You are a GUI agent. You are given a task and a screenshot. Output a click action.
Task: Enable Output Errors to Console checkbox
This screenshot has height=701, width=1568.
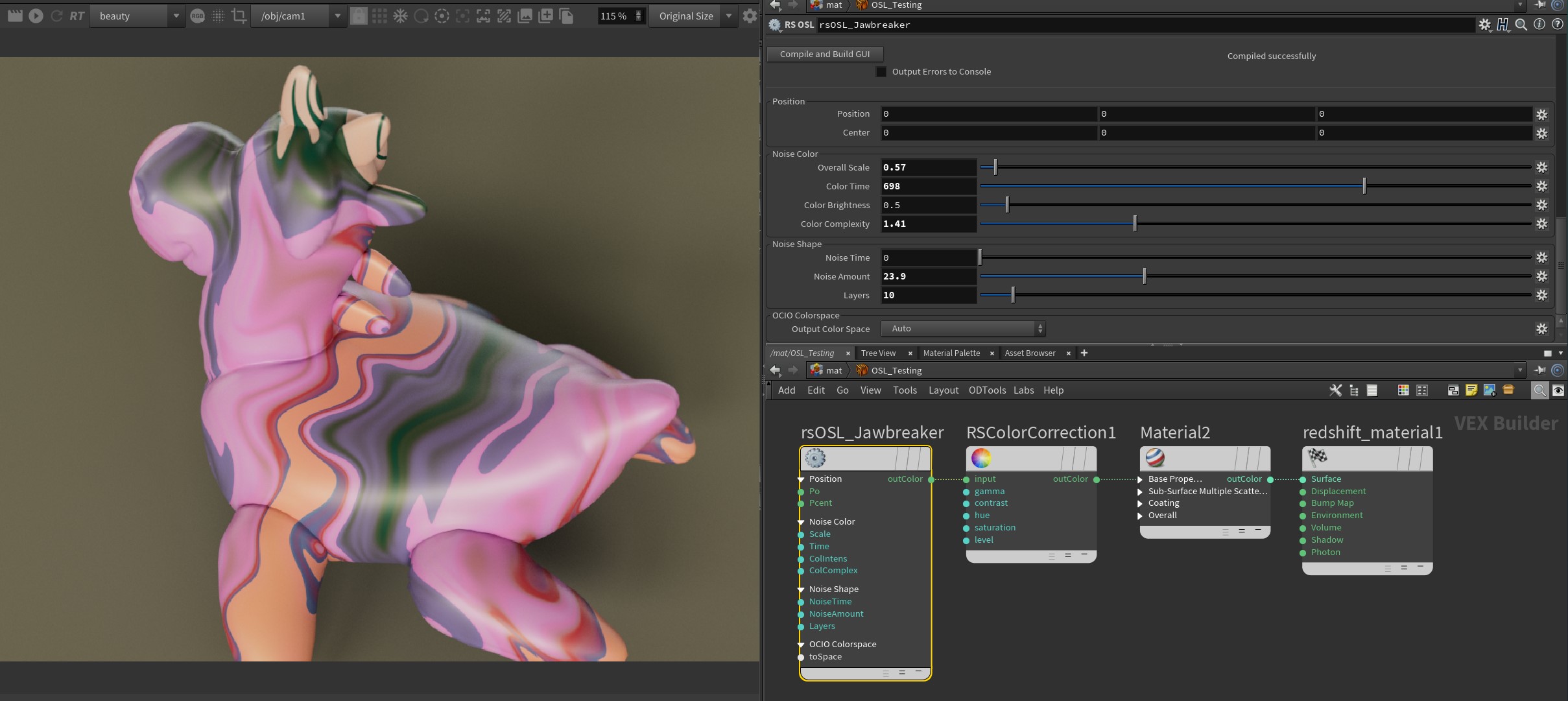[881, 71]
